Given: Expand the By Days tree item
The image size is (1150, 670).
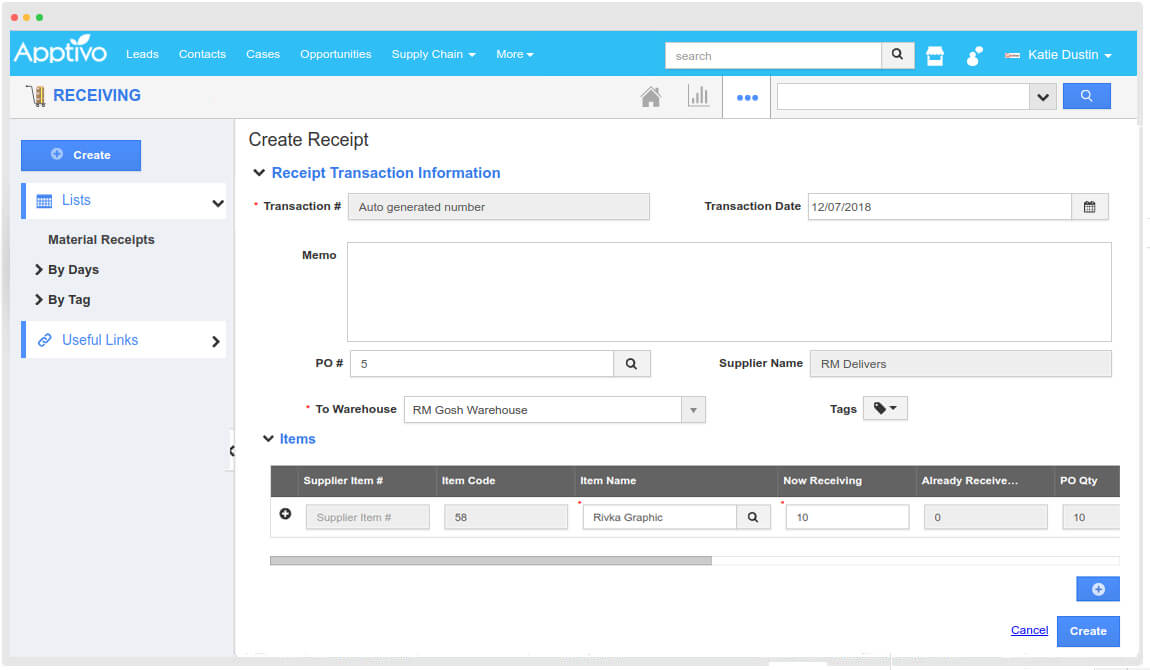Looking at the screenshot, I should click(39, 270).
